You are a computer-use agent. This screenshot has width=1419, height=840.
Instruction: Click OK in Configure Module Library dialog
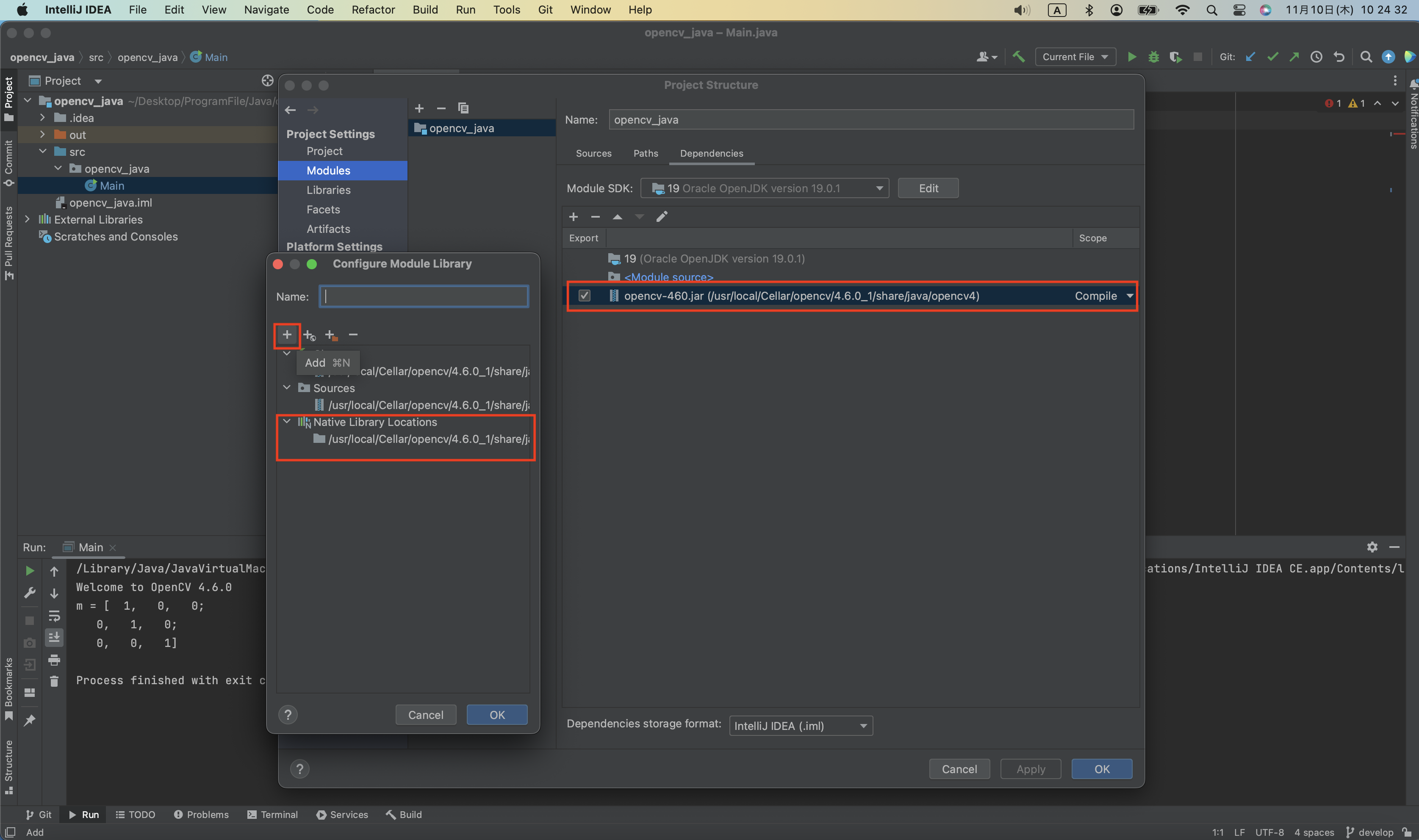pyautogui.click(x=496, y=714)
